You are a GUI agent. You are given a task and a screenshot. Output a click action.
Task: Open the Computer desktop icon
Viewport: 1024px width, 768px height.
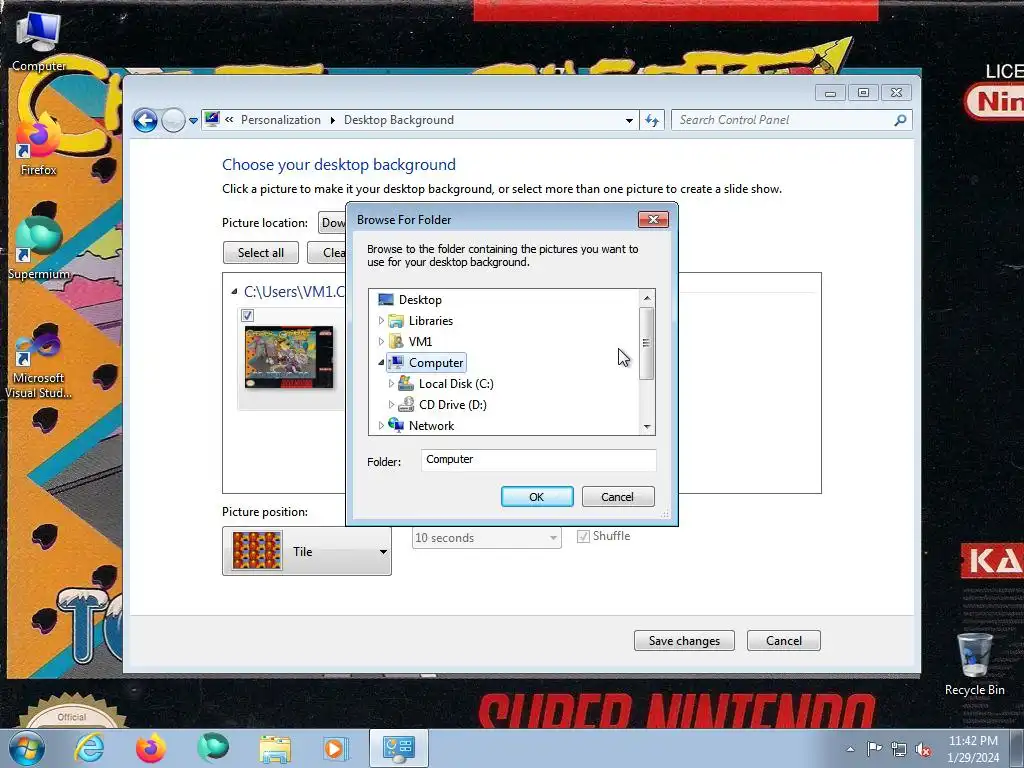pyautogui.click(x=39, y=40)
